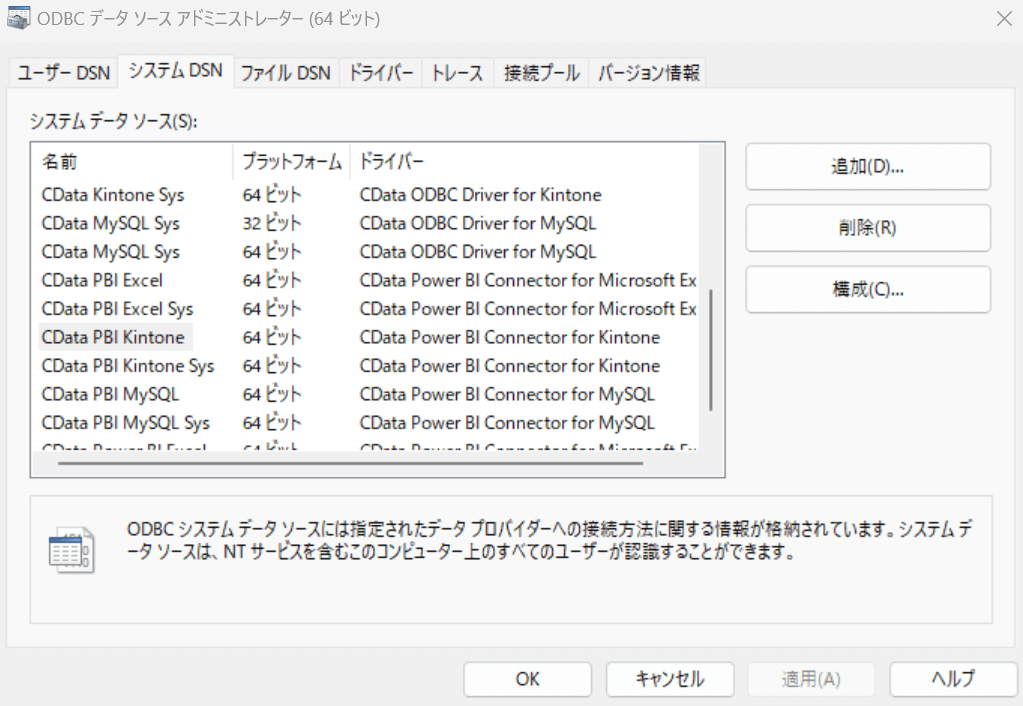Open the ファイル DSN tab
The width and height of the screenshot is (1023, 706).
tap(286, 72)
